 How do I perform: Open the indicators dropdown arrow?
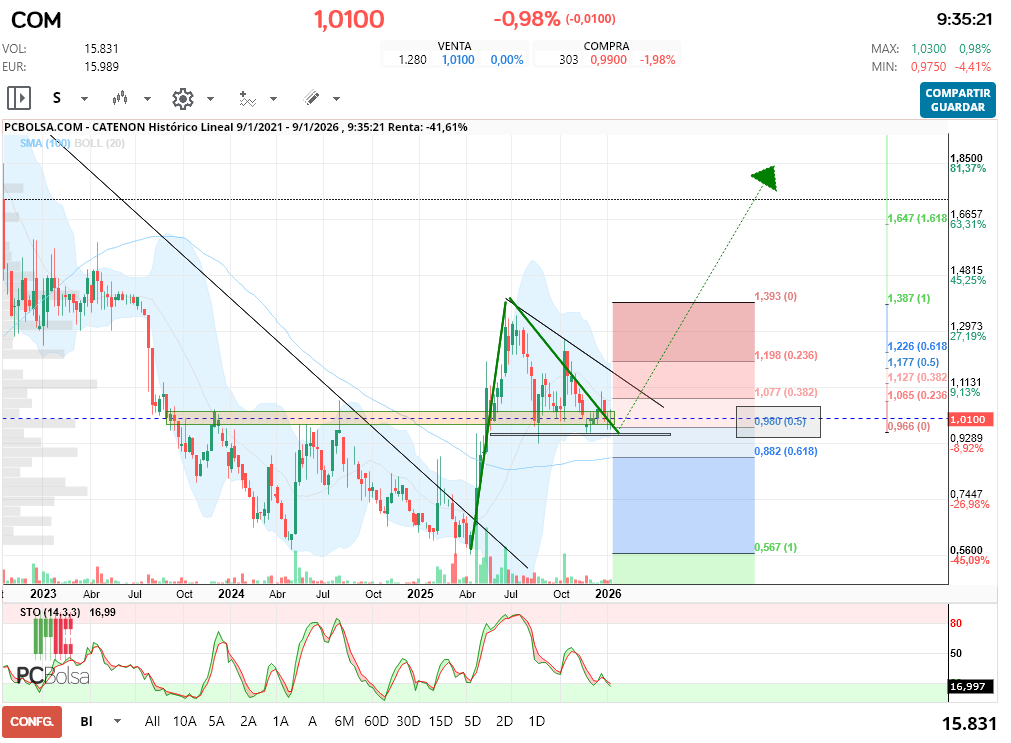point(273,99)
